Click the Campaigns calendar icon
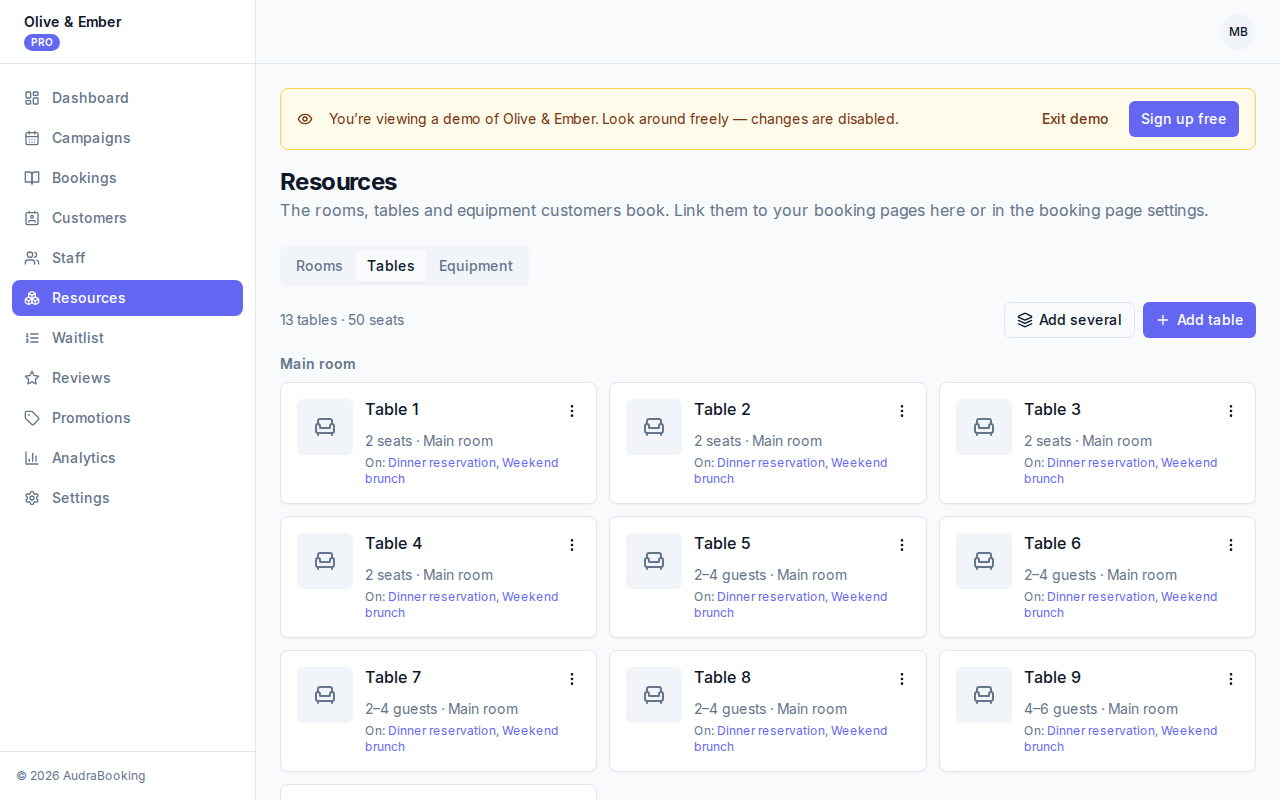 pos(32,138)
